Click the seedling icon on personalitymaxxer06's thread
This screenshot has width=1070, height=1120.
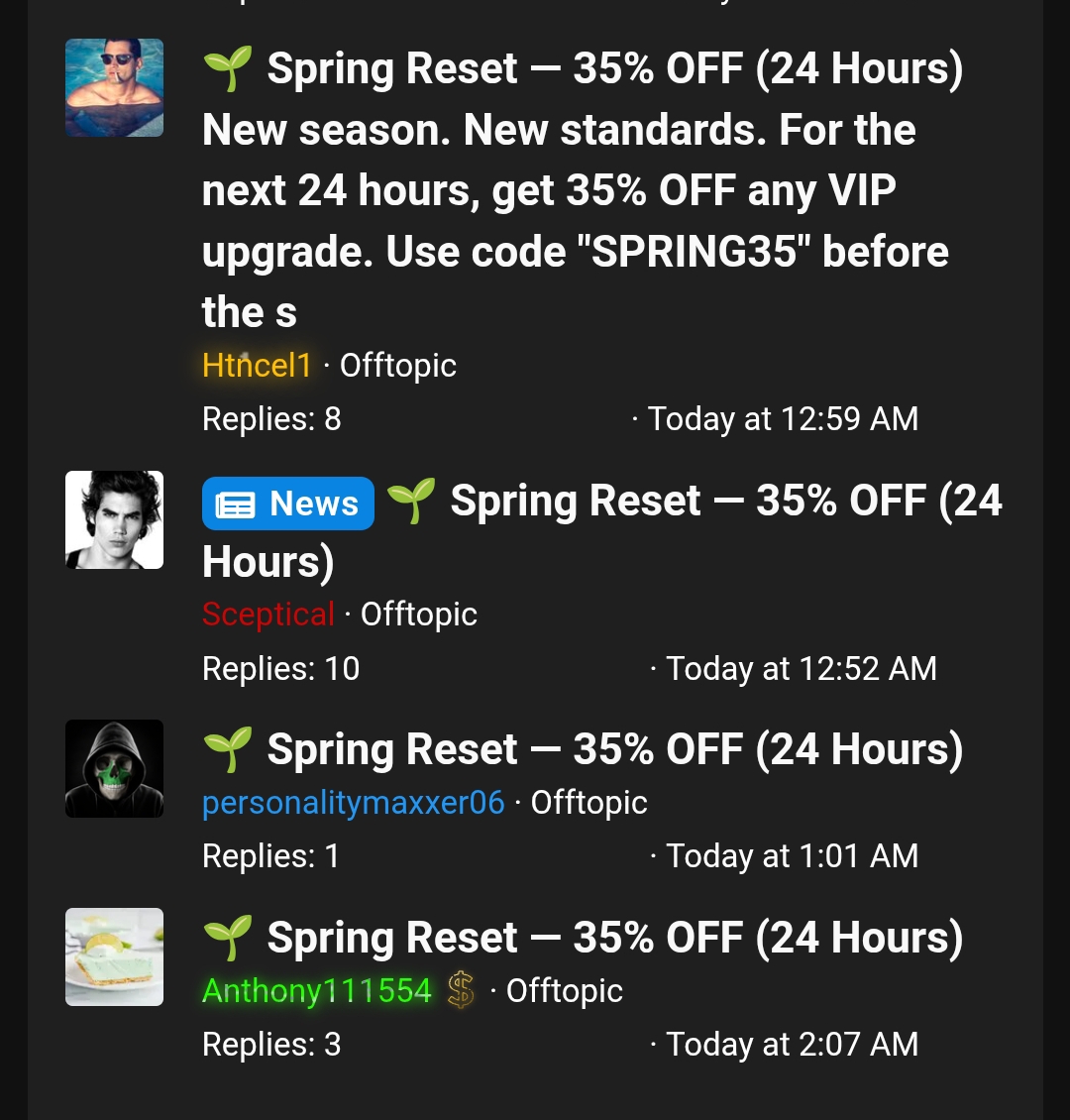click(229, 749)
